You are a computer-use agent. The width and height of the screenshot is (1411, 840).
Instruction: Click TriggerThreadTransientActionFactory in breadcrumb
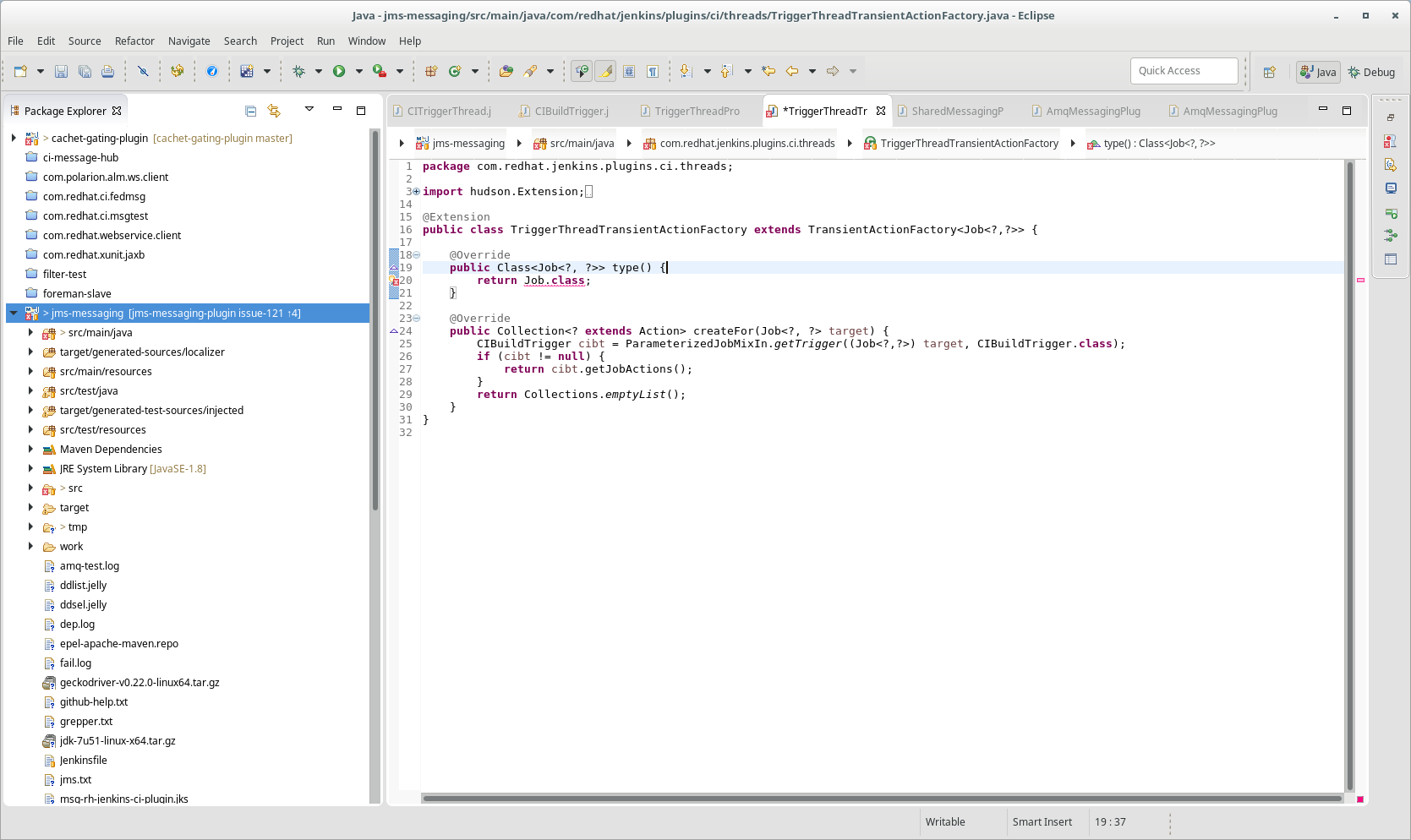point(960,144)
